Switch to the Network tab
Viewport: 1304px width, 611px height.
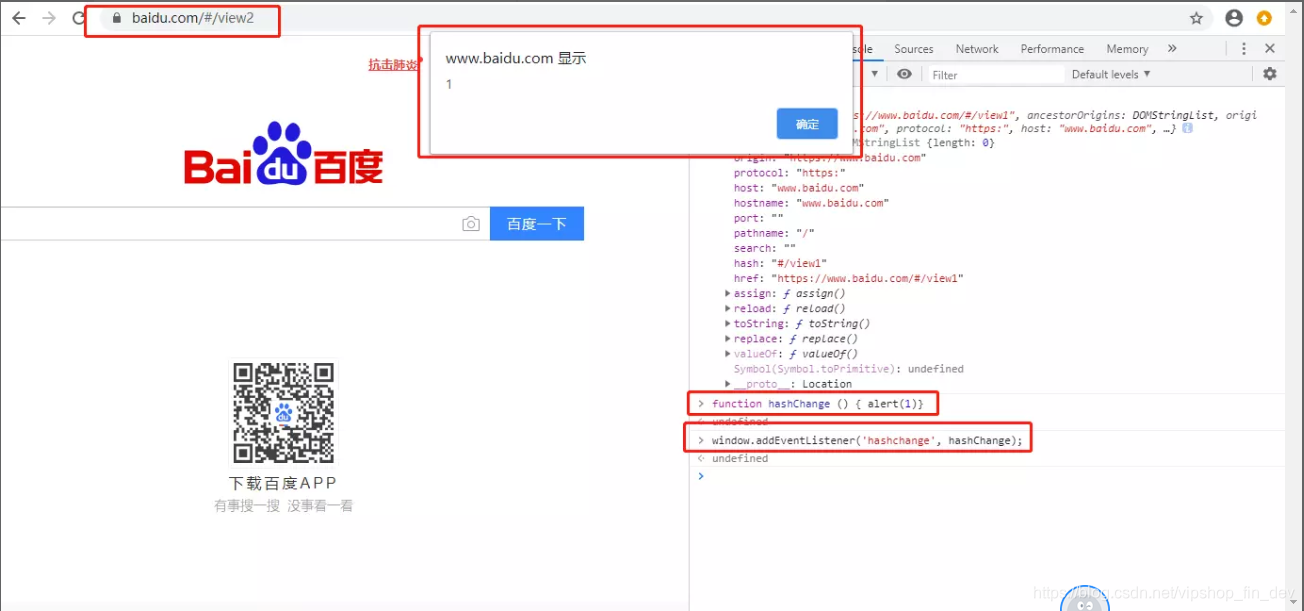pyautogui.click(x=977, y=48)
